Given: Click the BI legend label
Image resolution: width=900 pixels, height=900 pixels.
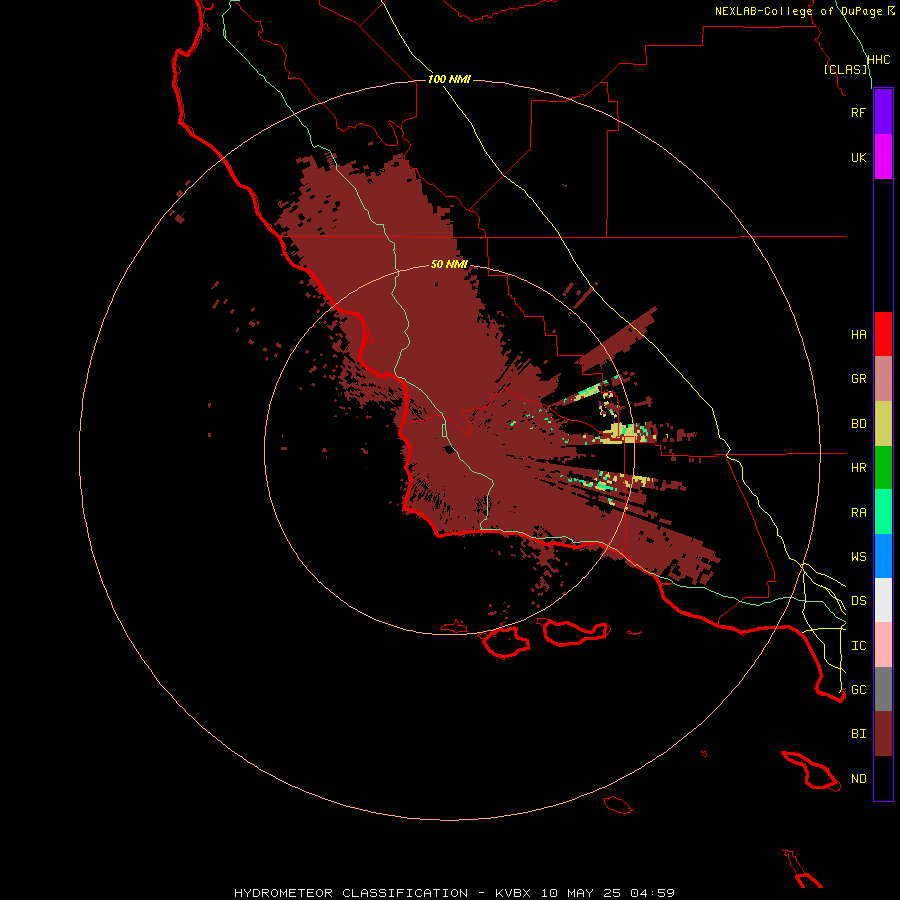Looking at the screenshot, I should tap(858, 734).
